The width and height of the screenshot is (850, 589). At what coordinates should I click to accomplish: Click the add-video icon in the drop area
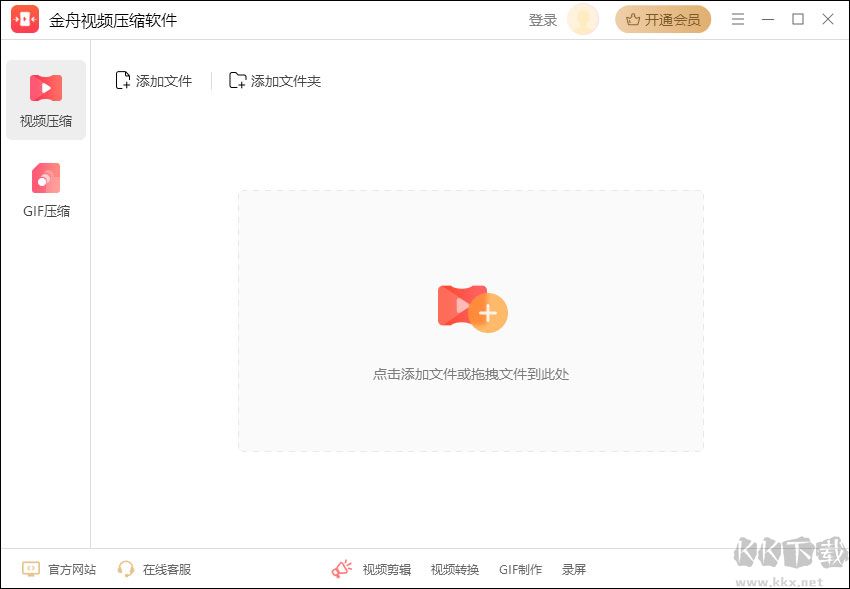470,310
